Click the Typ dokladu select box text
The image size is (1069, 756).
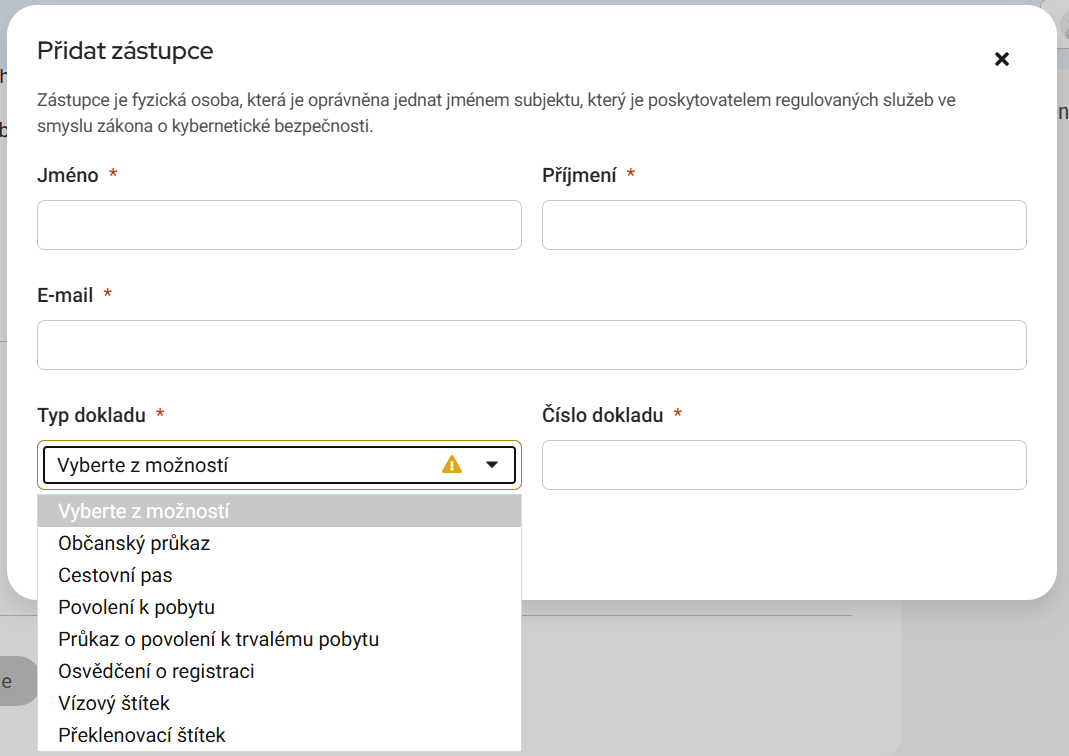pos(143,465)
